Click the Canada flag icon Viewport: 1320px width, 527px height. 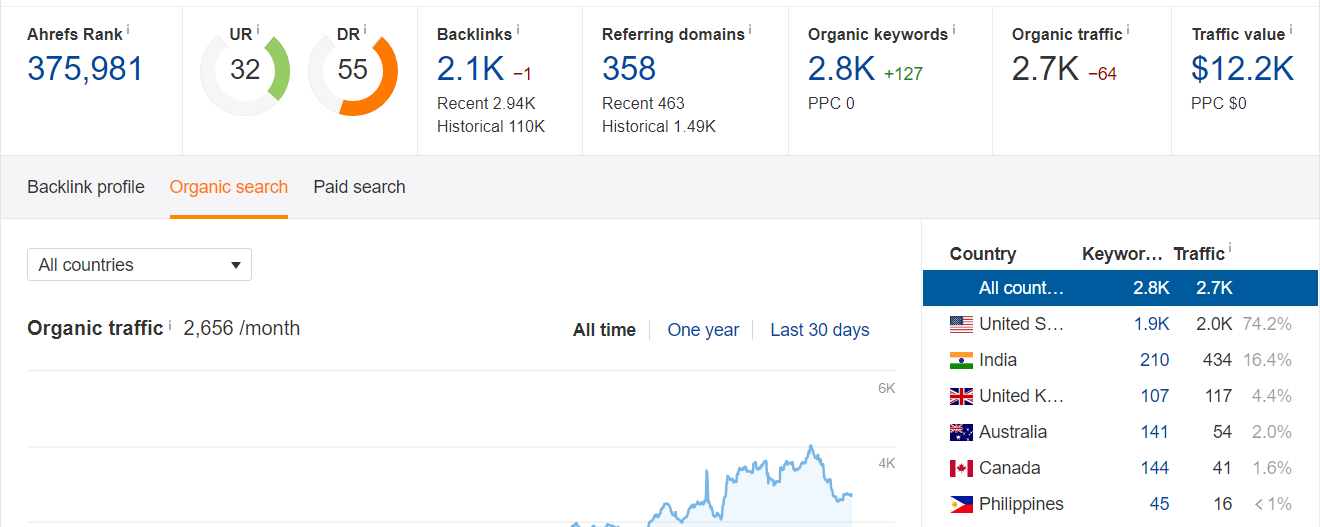tap(961, 468)
